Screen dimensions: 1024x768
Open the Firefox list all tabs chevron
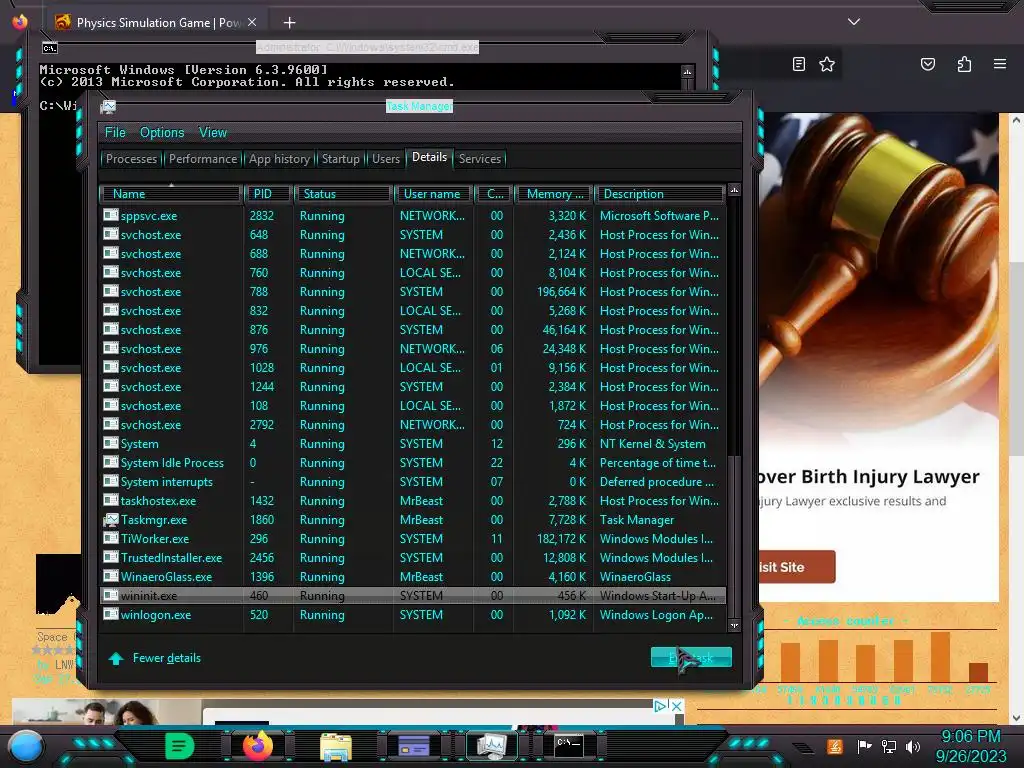854,22
